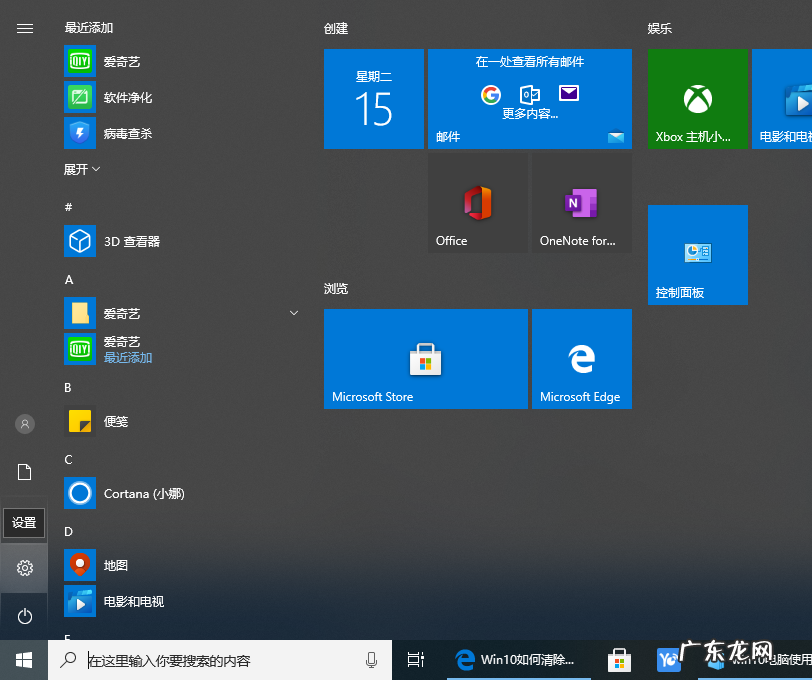Open the user account menu
The width and height of the screenshot is (812, 680).
click(24, 424)
